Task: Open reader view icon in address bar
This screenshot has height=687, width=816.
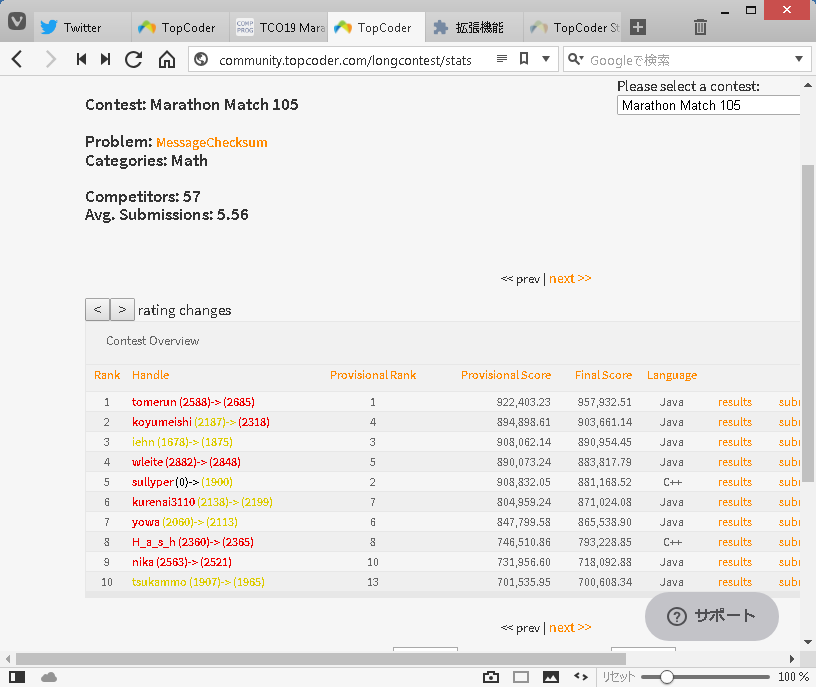Action: point(502,58)
